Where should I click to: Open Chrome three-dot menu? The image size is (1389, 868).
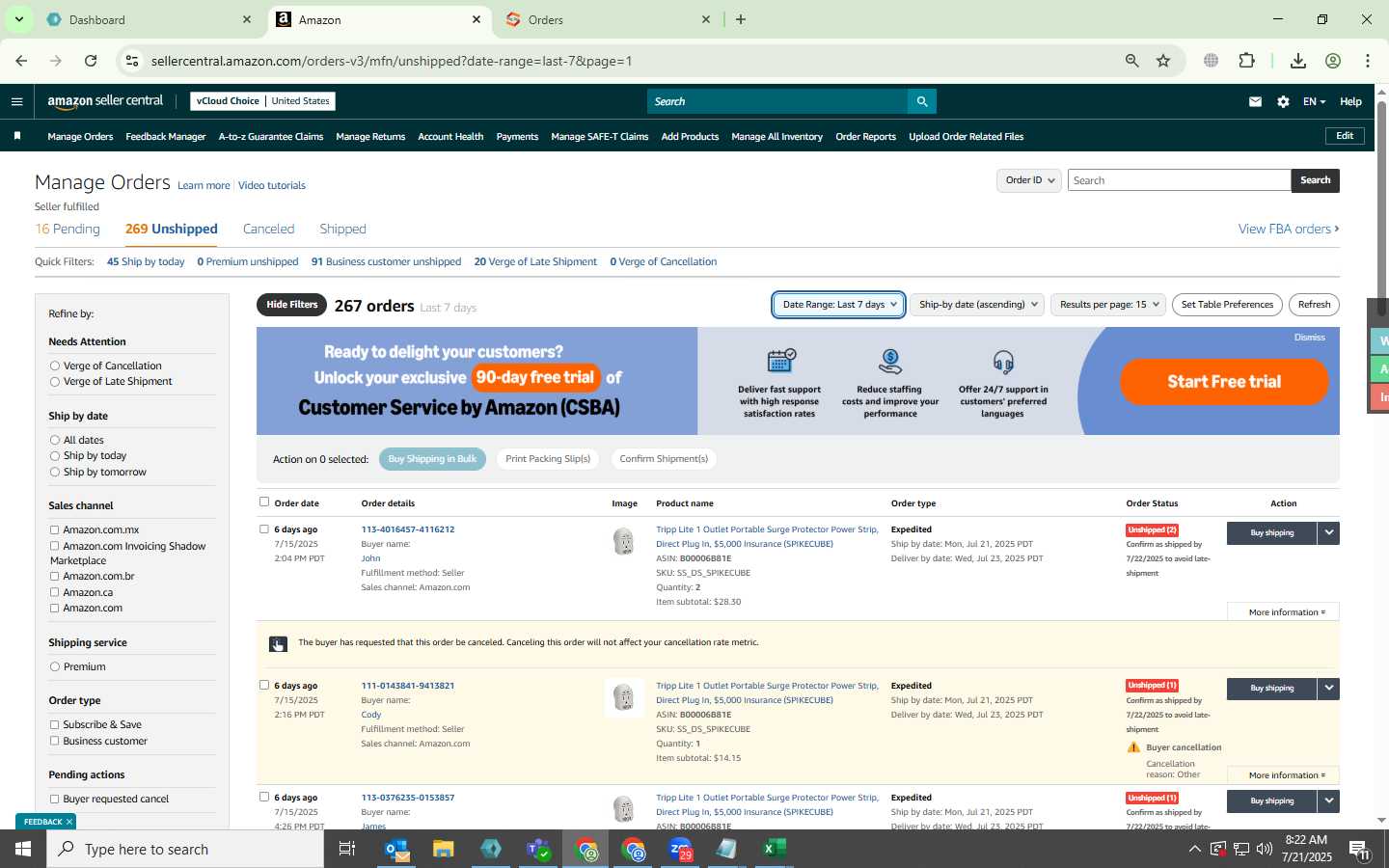click(1368, 61)
